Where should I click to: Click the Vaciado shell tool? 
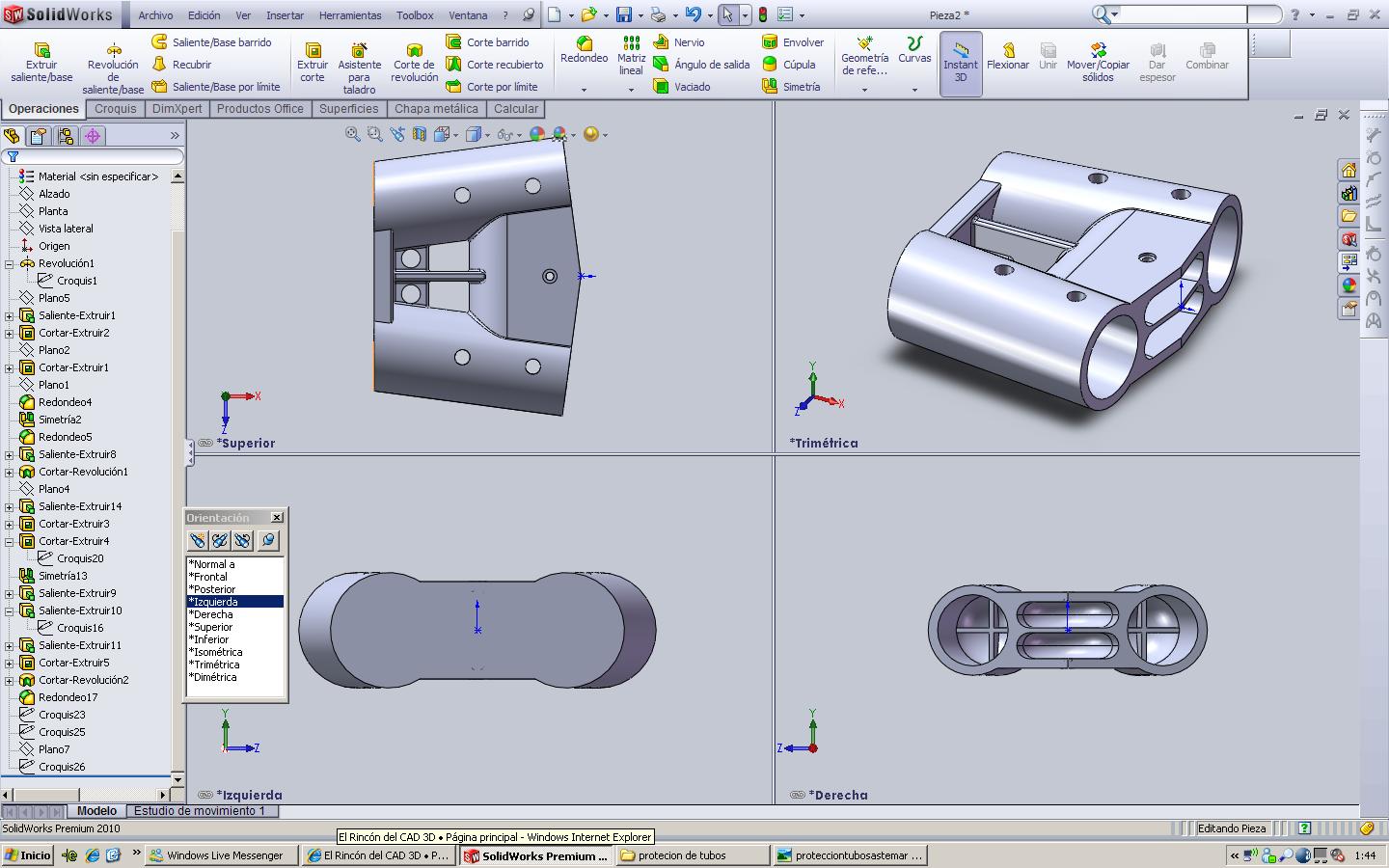(x=682, y=87)
